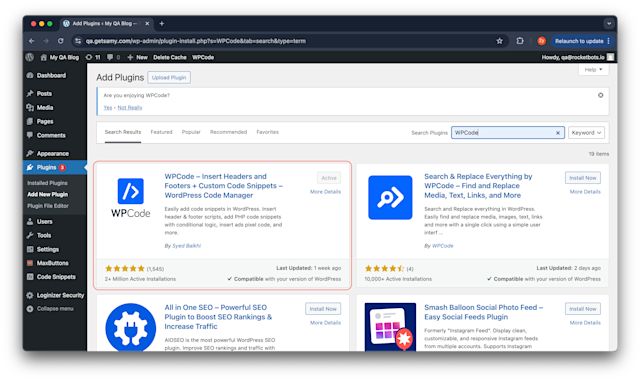Install Search & Replace Everything plugin
Viewport: 640px width, 381px height.
tap(583, 178)
